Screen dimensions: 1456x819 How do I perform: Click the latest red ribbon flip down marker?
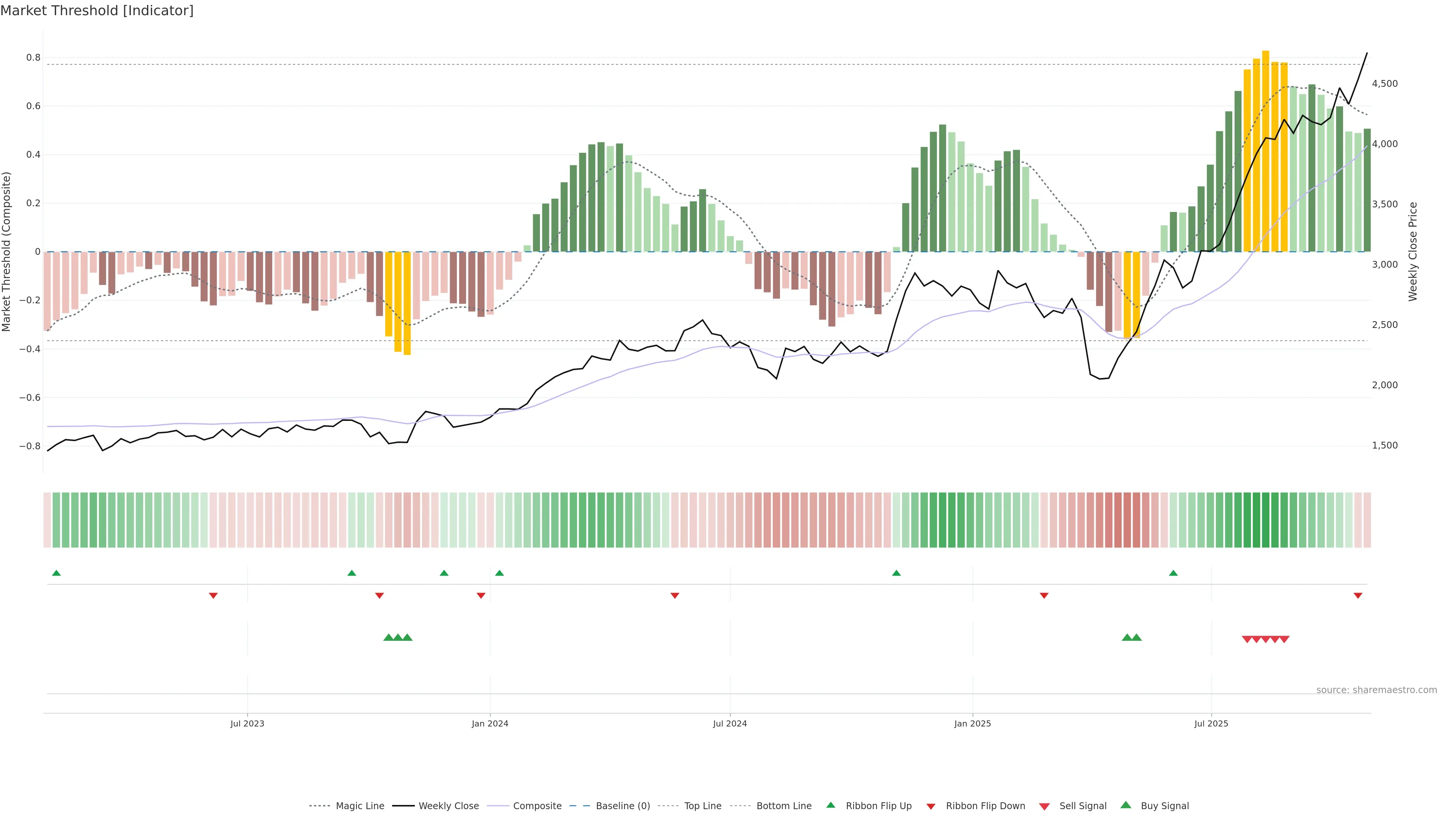pyautogui.click(x=1358, y=596)
